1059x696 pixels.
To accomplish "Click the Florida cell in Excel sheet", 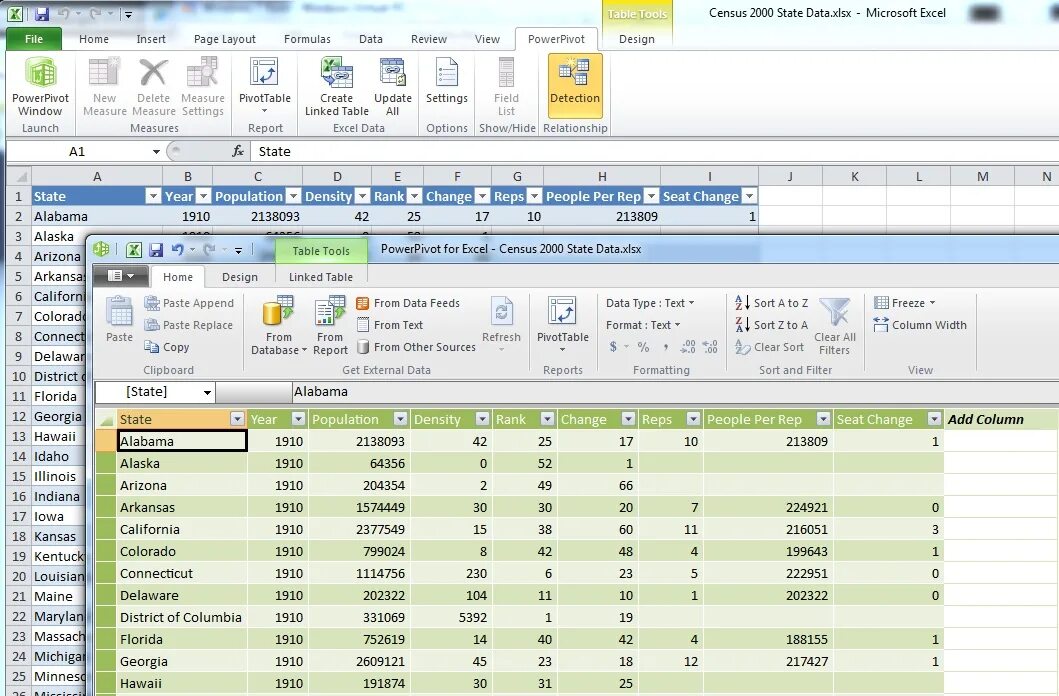I will coord(59,396).
